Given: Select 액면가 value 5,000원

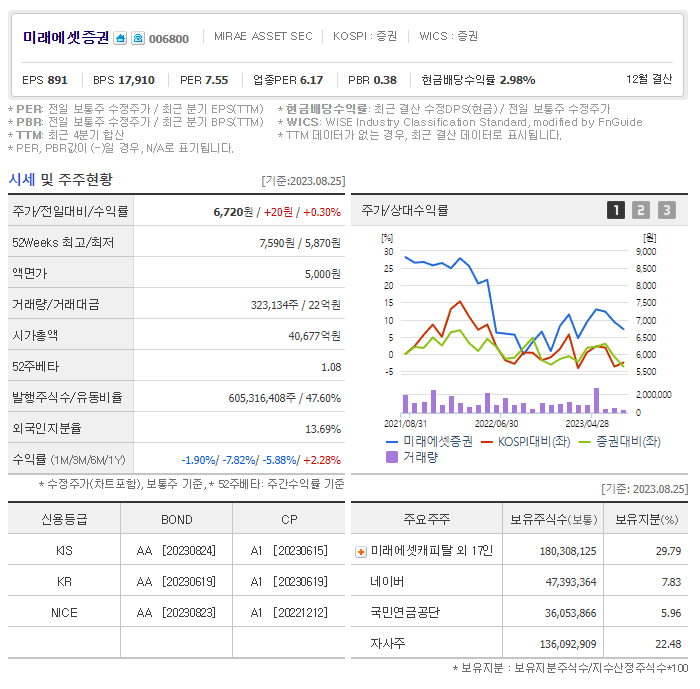Looking at the screenshot, I should [x=322, y=274].
